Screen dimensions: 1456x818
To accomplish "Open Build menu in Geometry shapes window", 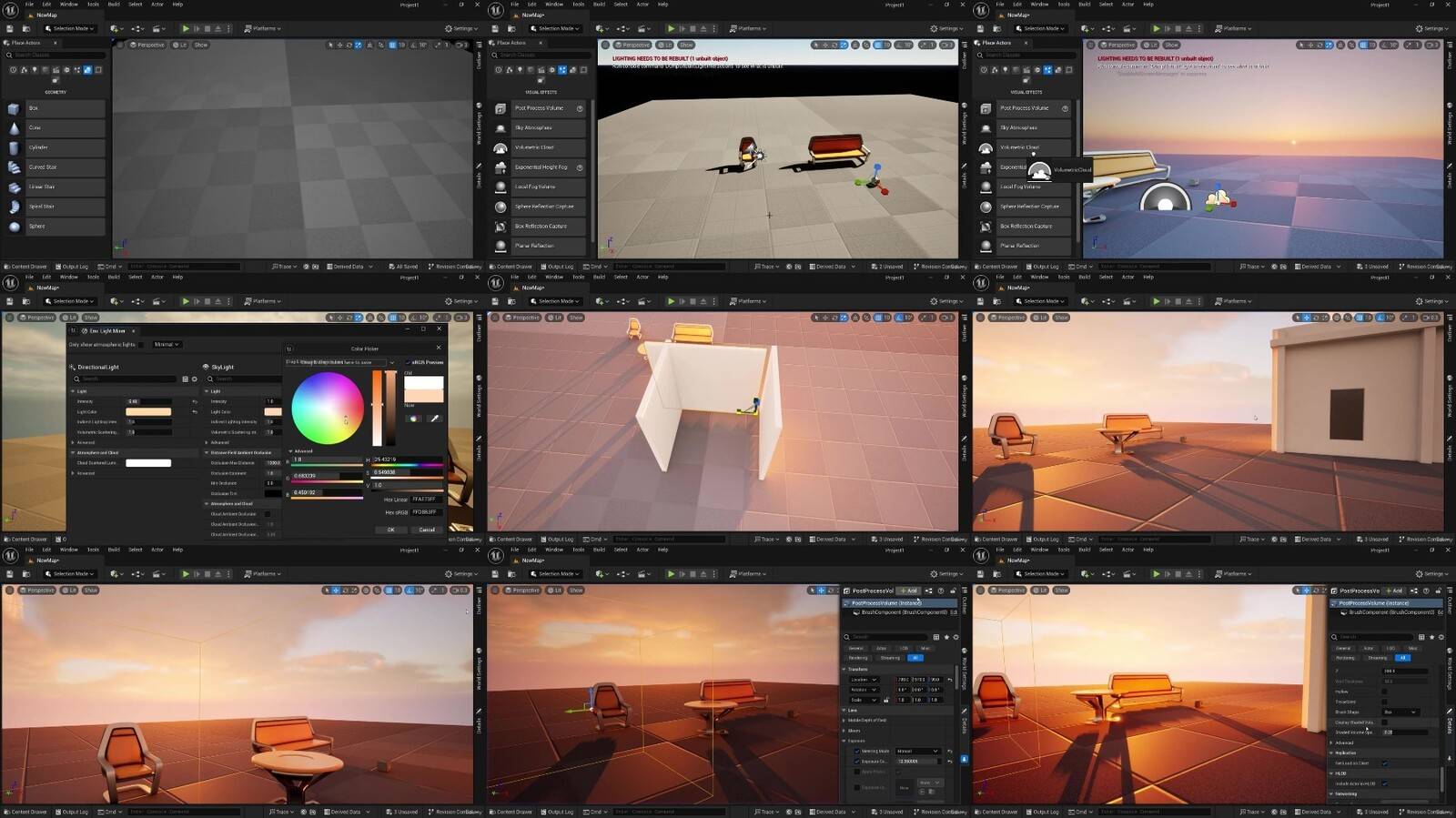I will click(x=114, y=5).
